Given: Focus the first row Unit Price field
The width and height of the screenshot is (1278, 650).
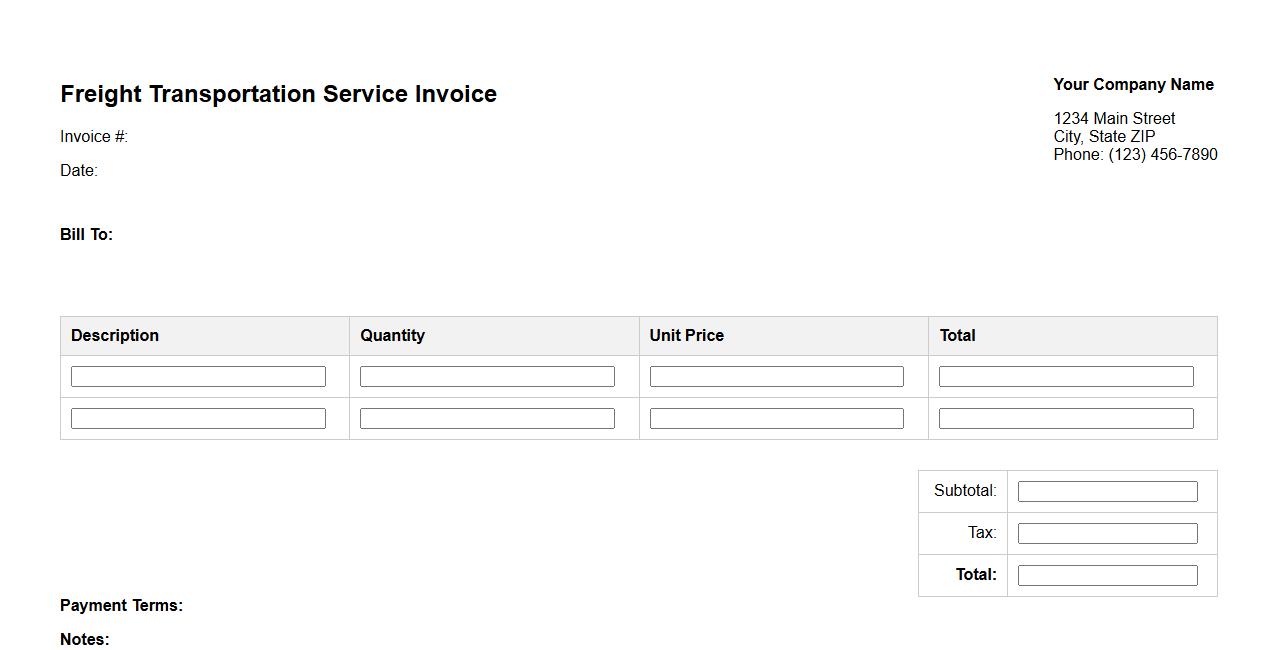Looking at the screenshot, I should click(x=776, y=377).
